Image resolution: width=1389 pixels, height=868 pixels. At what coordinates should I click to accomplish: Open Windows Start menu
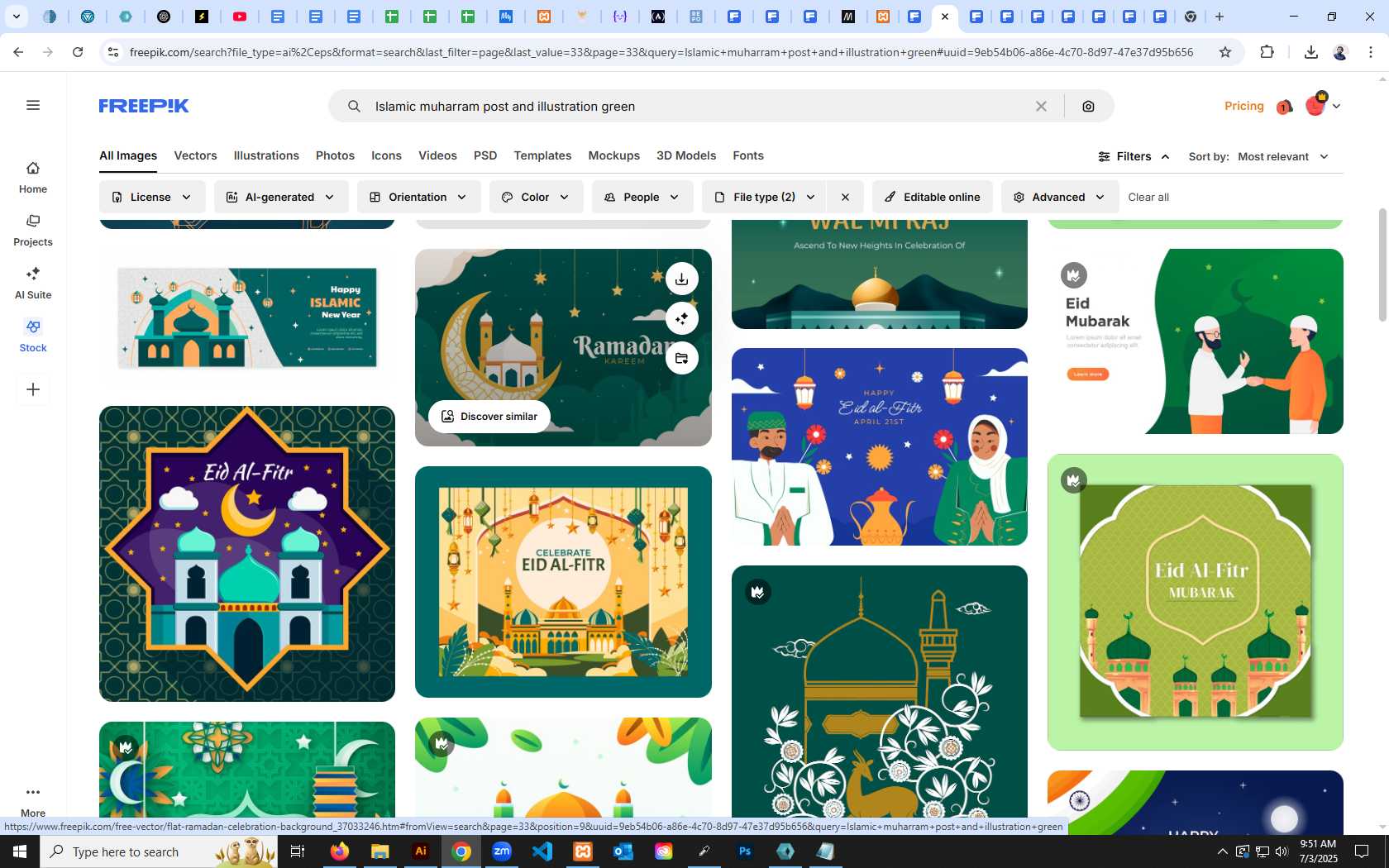(20, 851)
